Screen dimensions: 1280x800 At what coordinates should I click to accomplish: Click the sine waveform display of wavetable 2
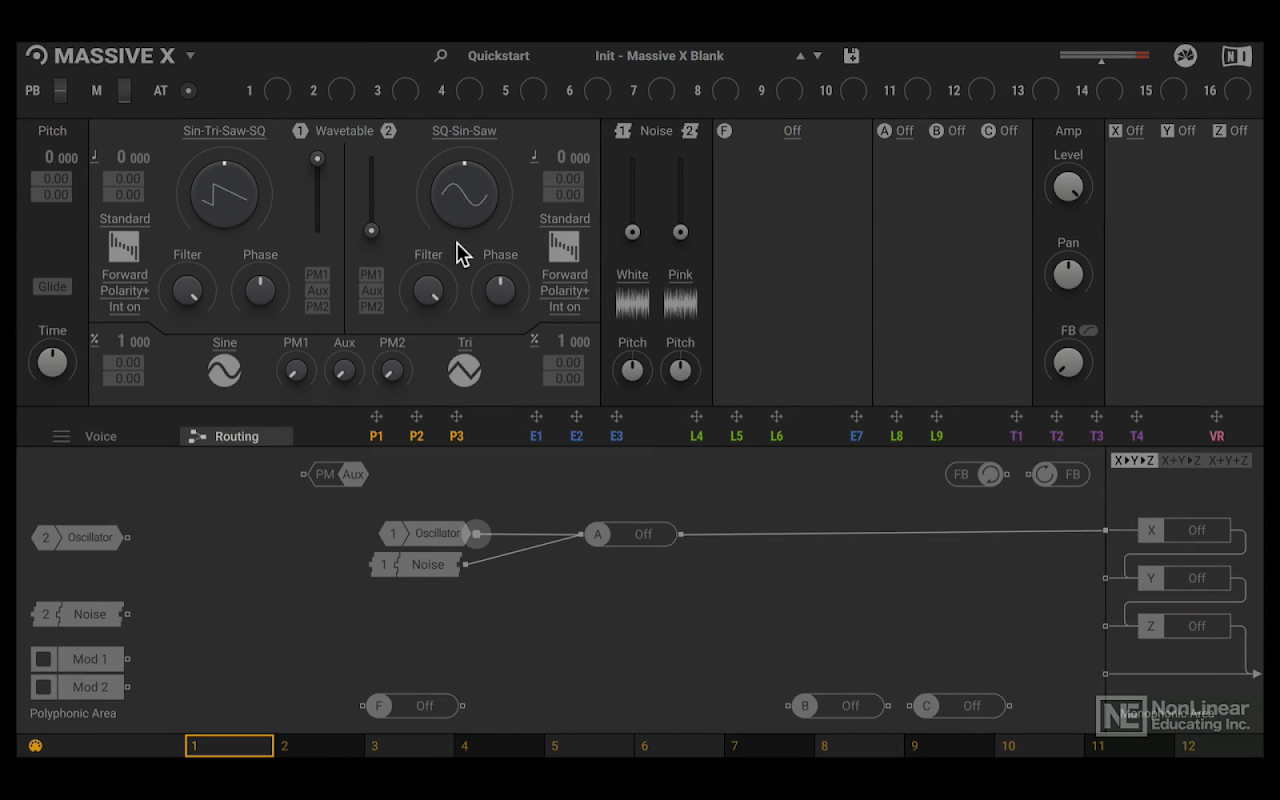pos(464,194)
